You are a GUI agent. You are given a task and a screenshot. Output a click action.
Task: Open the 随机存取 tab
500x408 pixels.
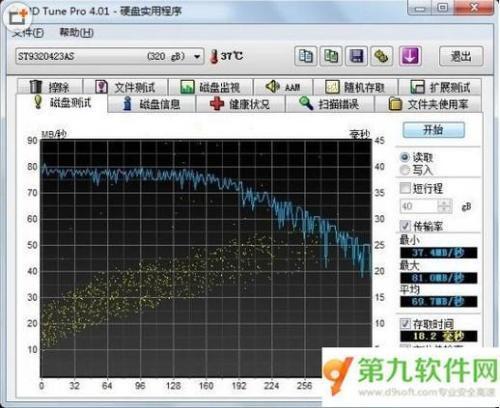click(x=355, y=88)
